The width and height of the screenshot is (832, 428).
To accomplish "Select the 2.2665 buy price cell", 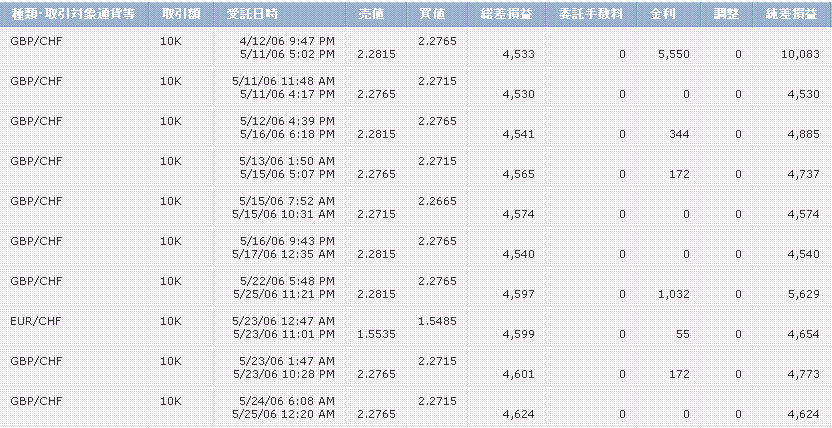I will (437, 201).
